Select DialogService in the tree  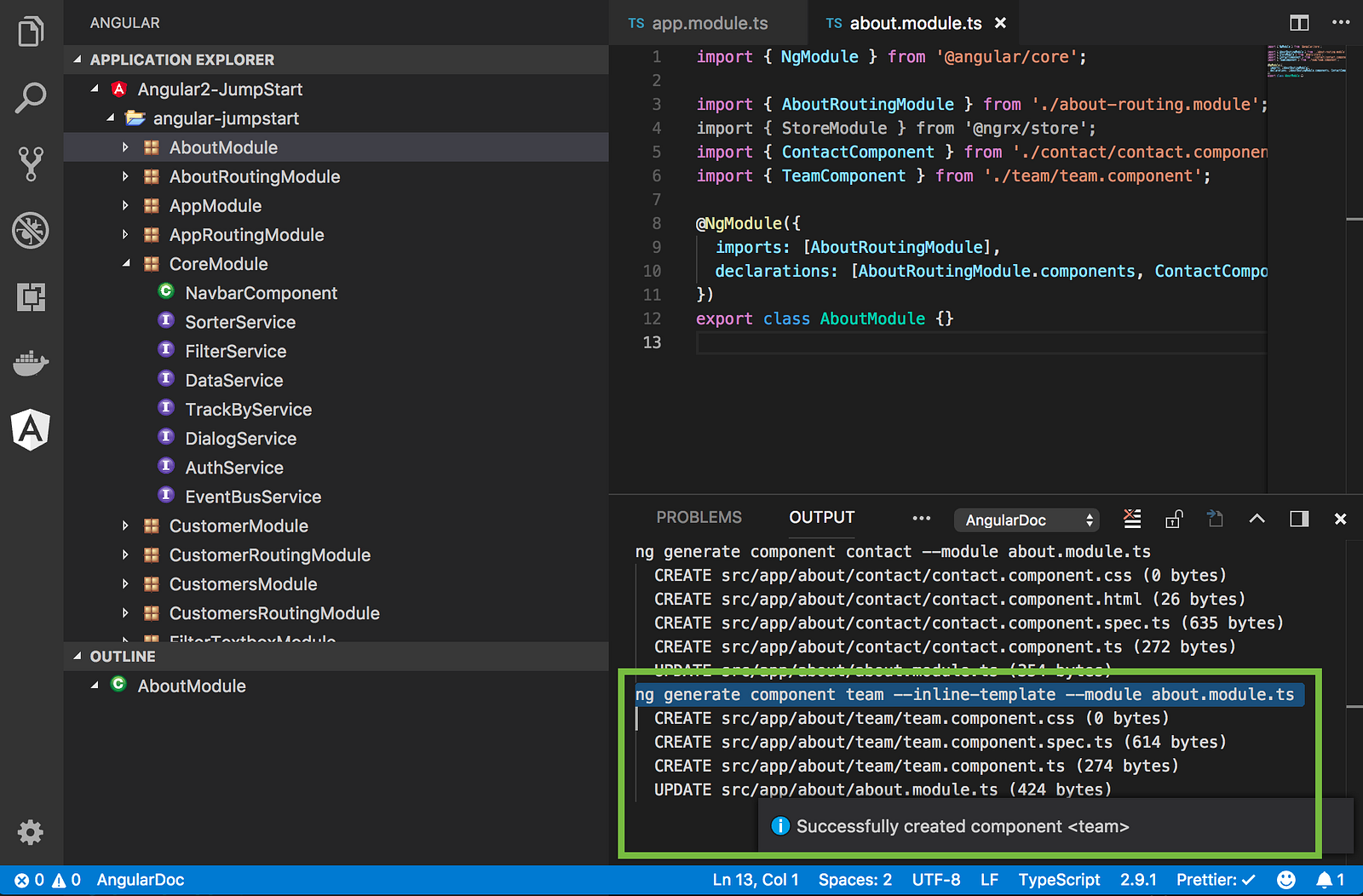click(x=336, y=439)
